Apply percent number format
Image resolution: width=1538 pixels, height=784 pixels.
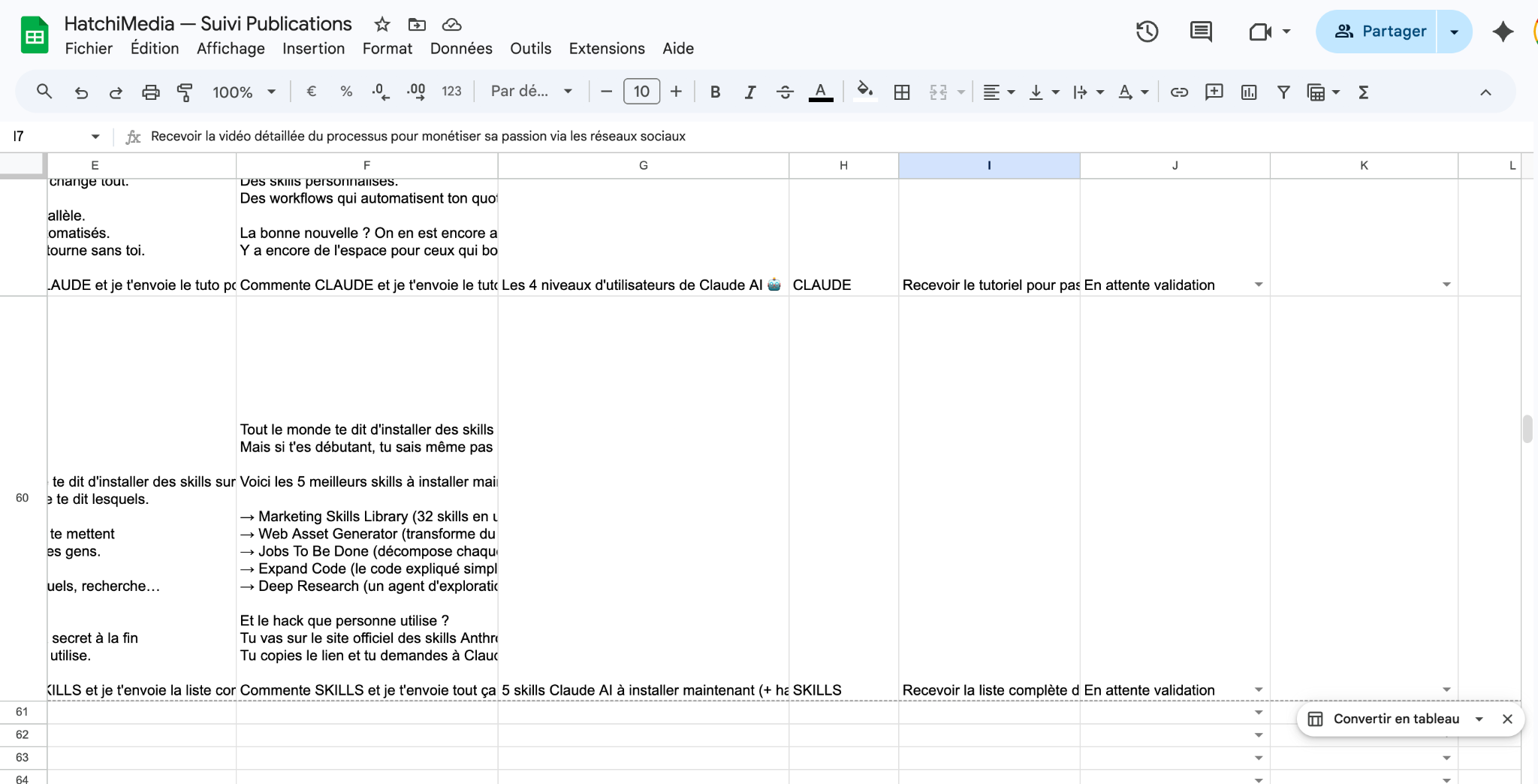(x=346, y=92)
